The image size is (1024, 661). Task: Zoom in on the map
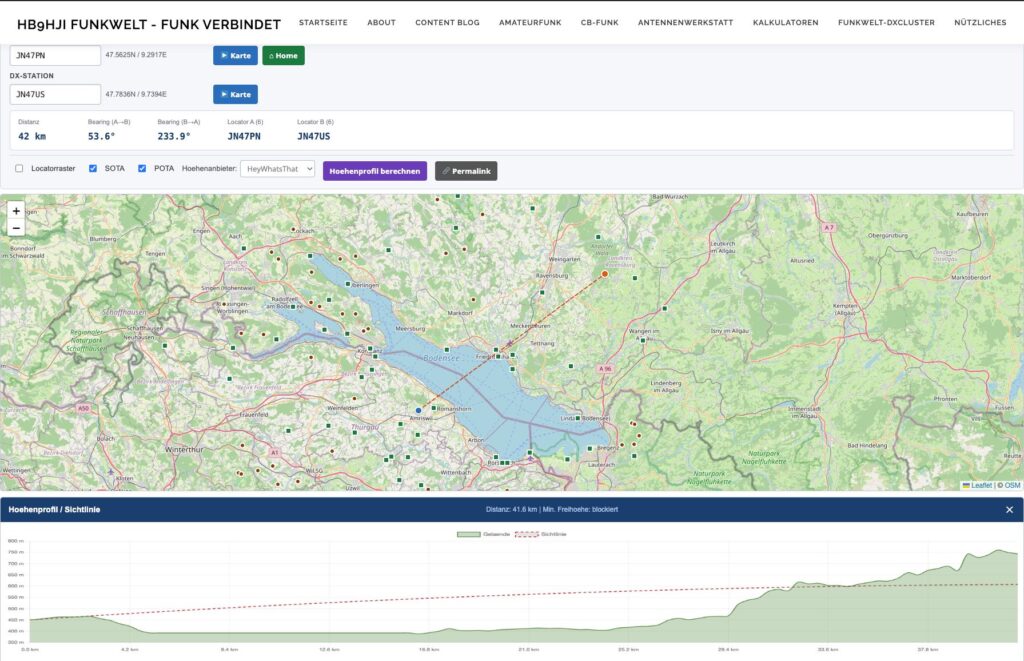(x=16, y=211)
